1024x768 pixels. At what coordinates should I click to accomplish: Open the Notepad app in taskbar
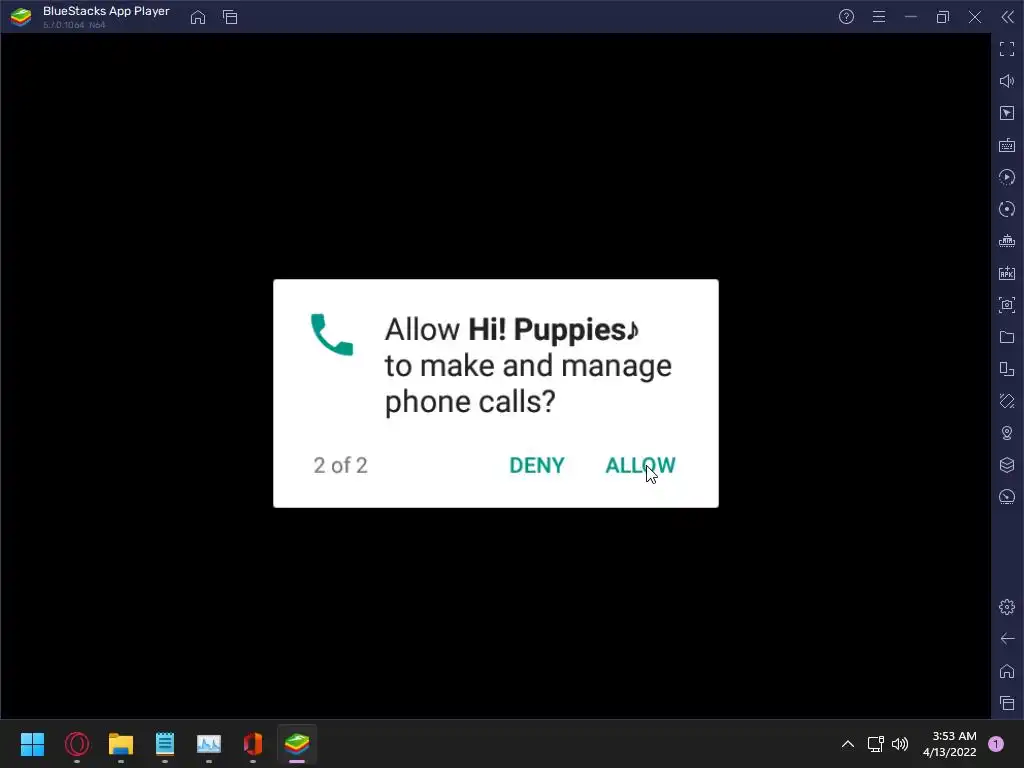click(165, 744)
